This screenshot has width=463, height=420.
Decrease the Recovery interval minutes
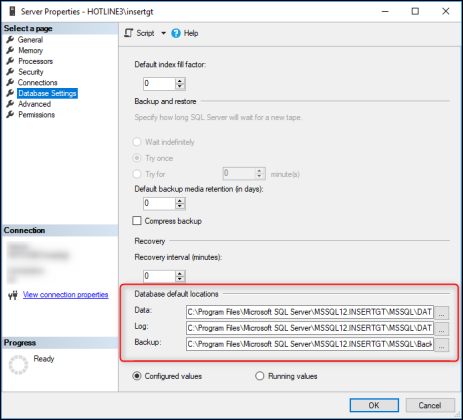180,279
